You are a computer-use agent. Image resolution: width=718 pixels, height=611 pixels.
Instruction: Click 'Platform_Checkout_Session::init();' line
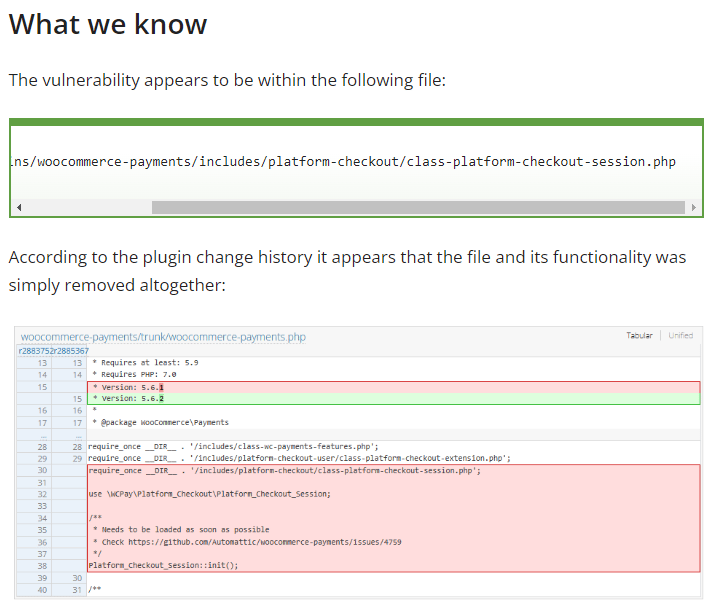(x=163, y=566)
